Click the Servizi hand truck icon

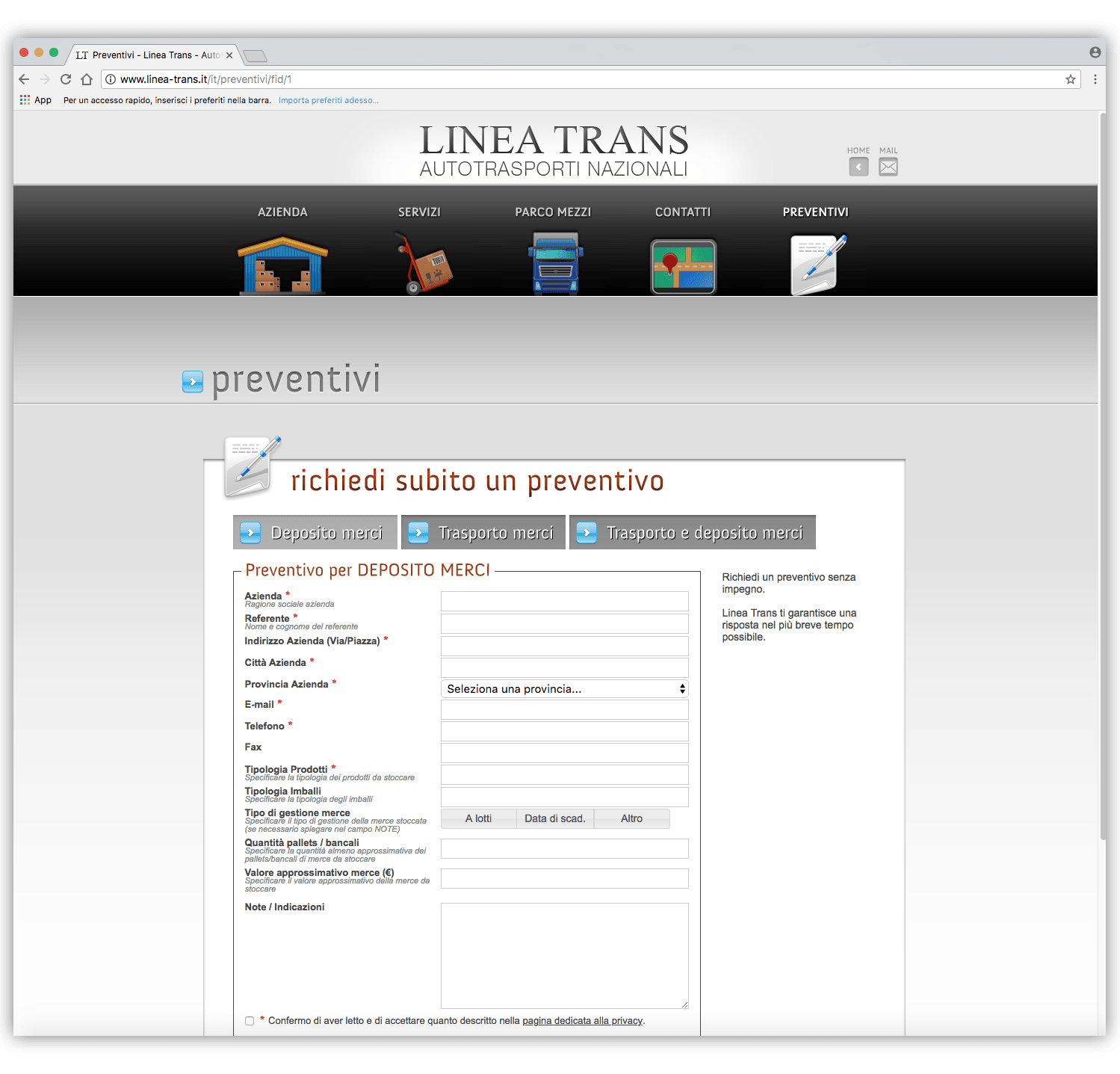click(x=424, y=264)
